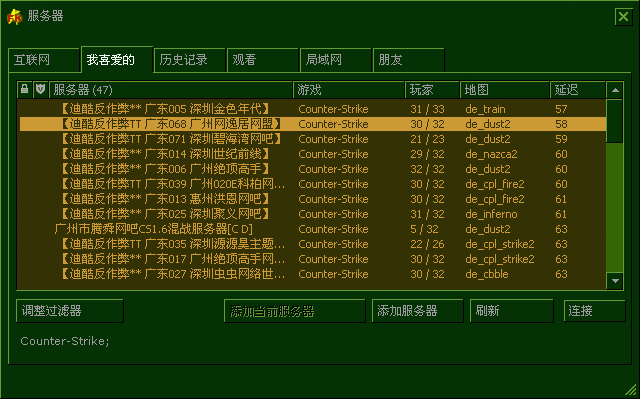Click the 连接 button
This screenshot has width=640, height=399.
594,311
